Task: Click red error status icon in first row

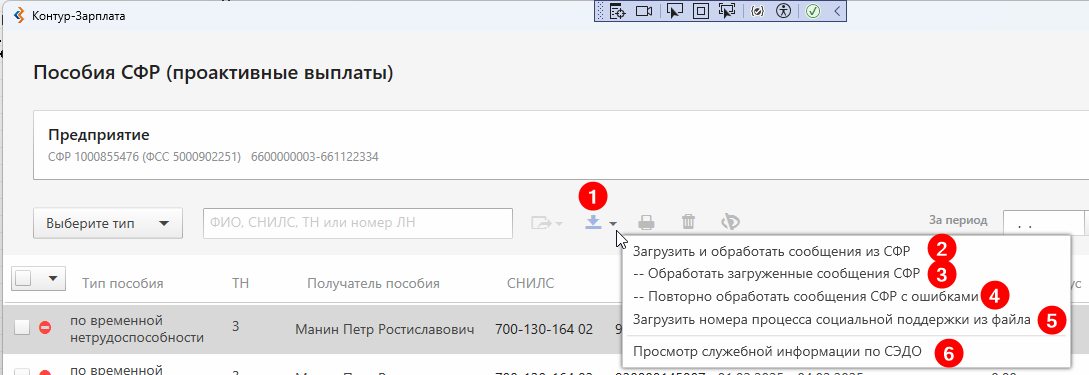Action: [x=45, y=328]
